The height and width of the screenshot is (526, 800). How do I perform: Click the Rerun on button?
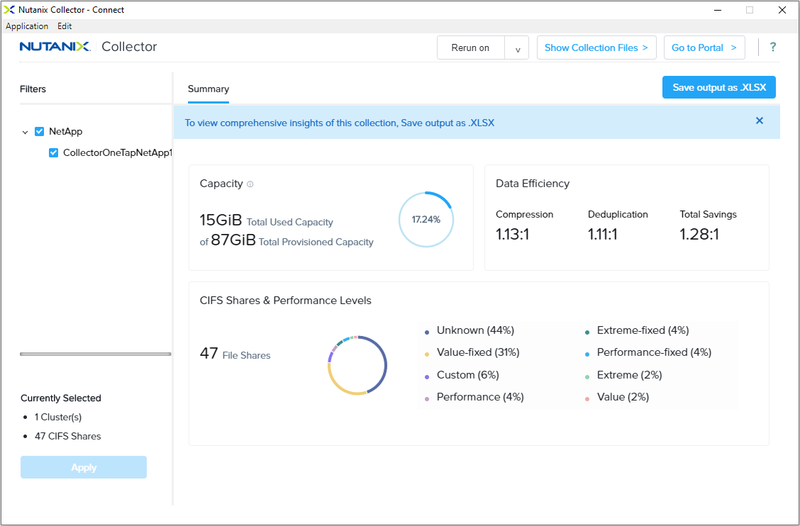[x=470, y=48]
